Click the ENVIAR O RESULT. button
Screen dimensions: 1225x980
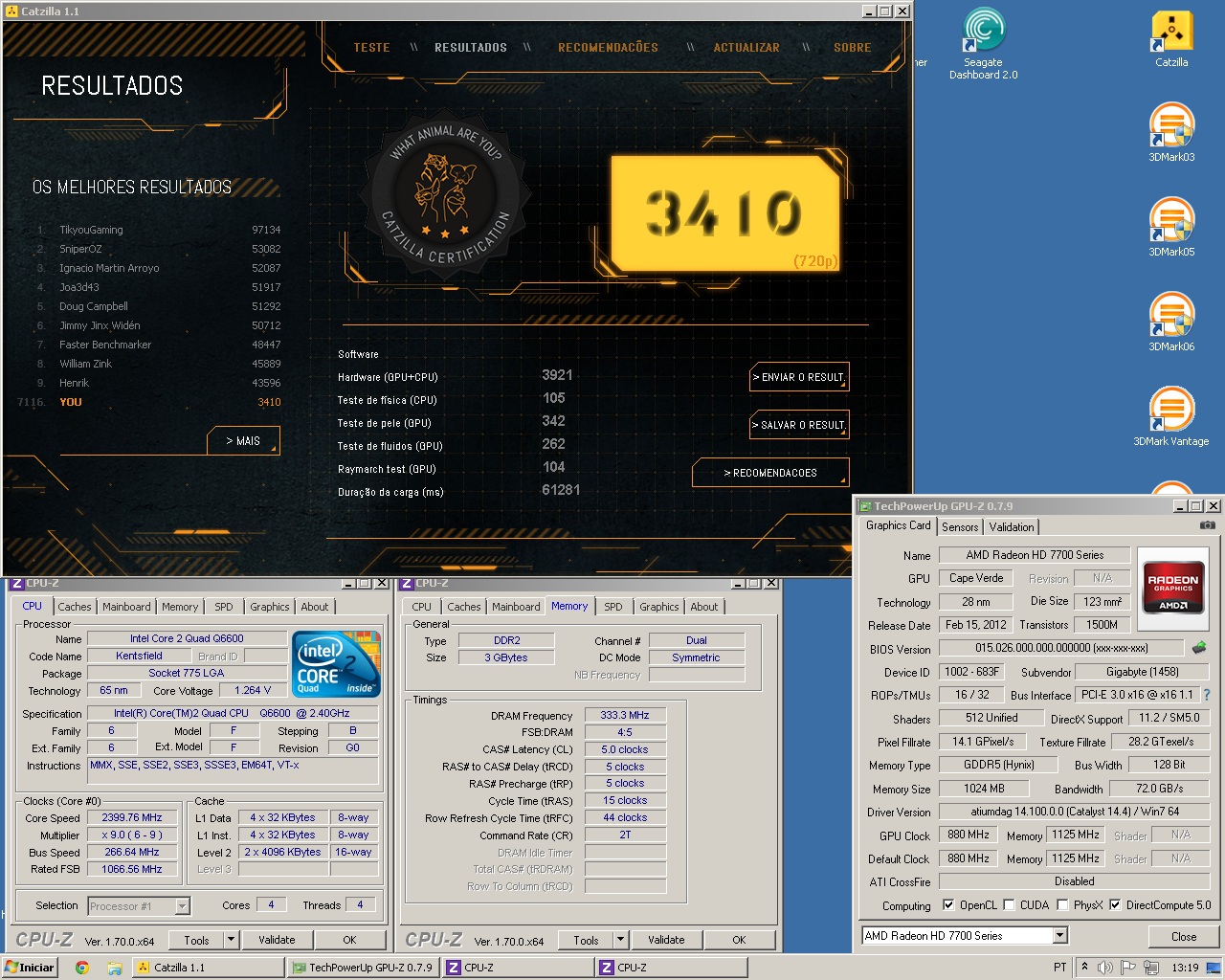tap(799, 377)
